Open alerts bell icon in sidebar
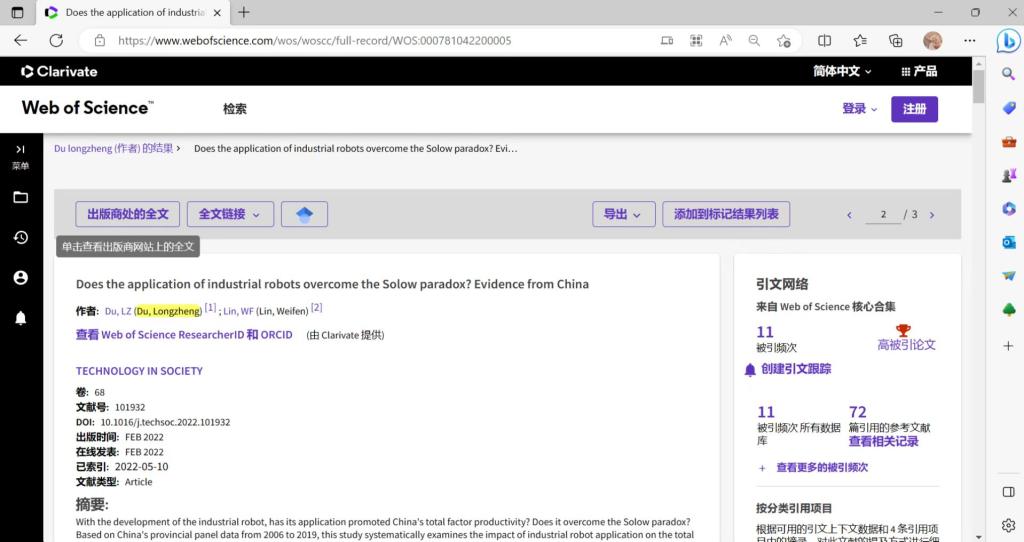Image resolution: width=1024 pixels, height=542 pixels. 20,318
